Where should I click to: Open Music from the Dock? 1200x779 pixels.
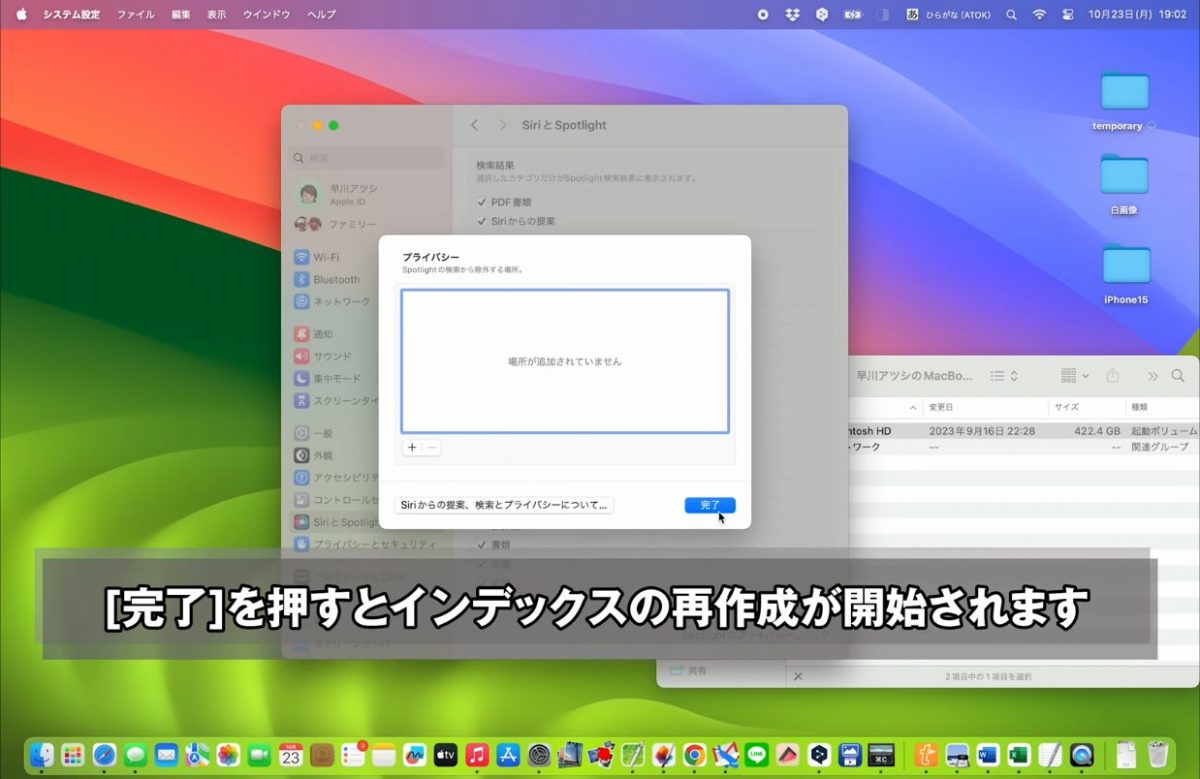click(477, 755)
